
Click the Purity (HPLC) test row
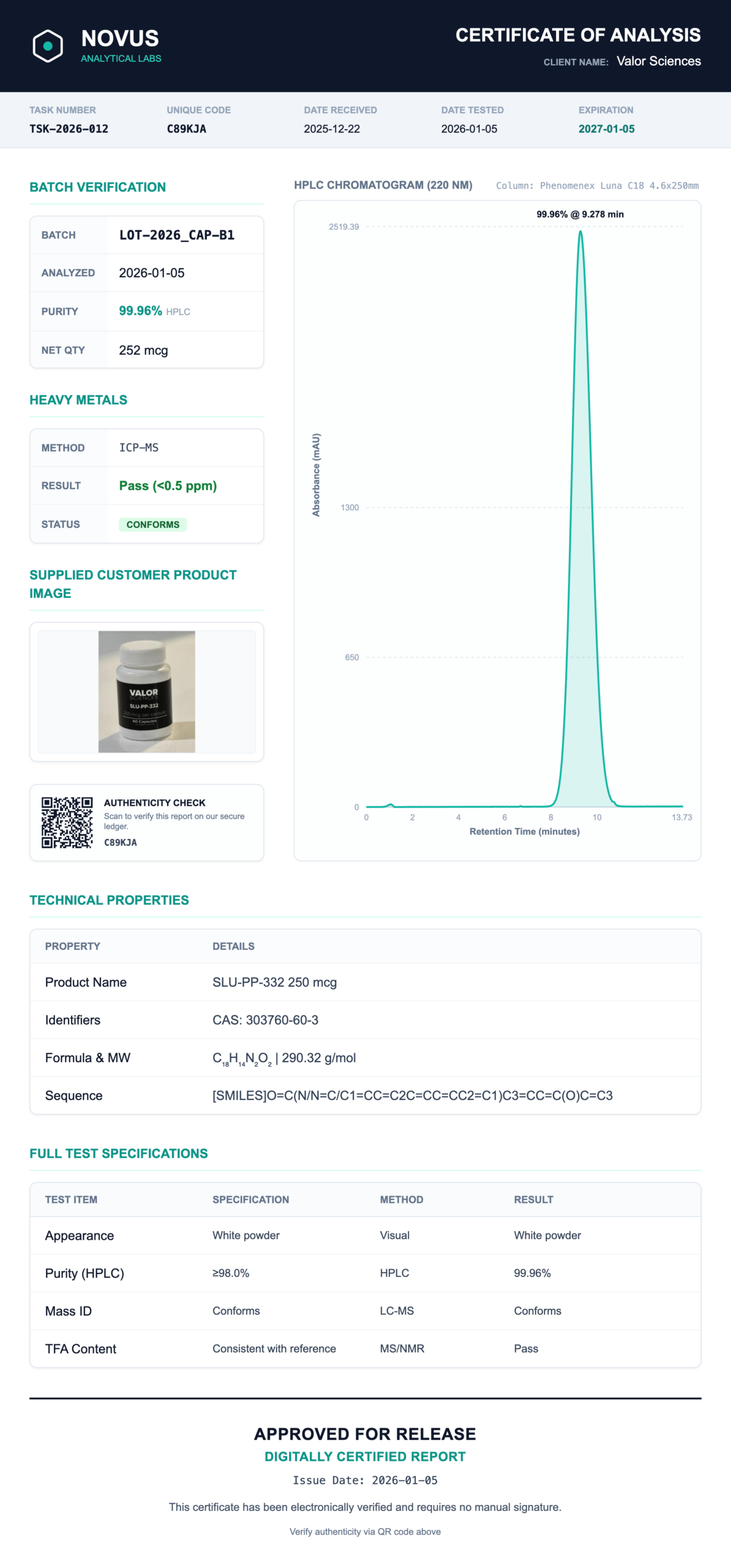click(365, 1273)
